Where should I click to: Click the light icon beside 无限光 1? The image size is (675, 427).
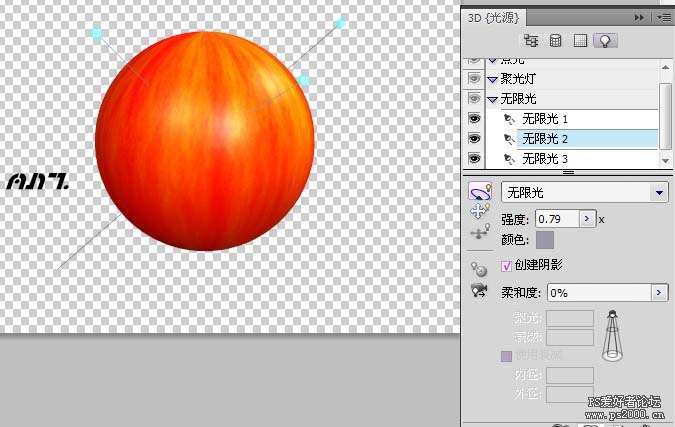pos(509,119)
